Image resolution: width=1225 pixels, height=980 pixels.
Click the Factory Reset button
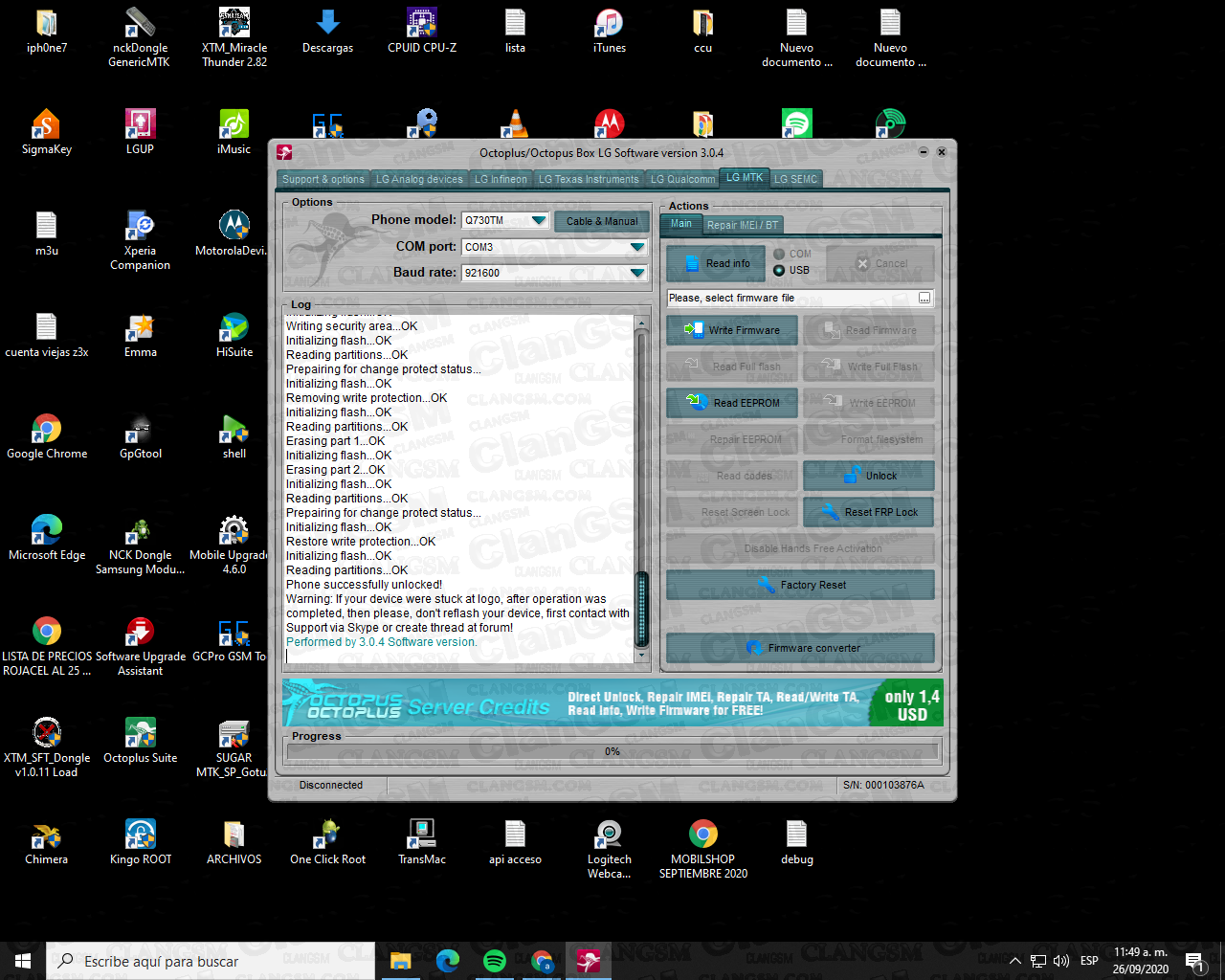(800, 585)
